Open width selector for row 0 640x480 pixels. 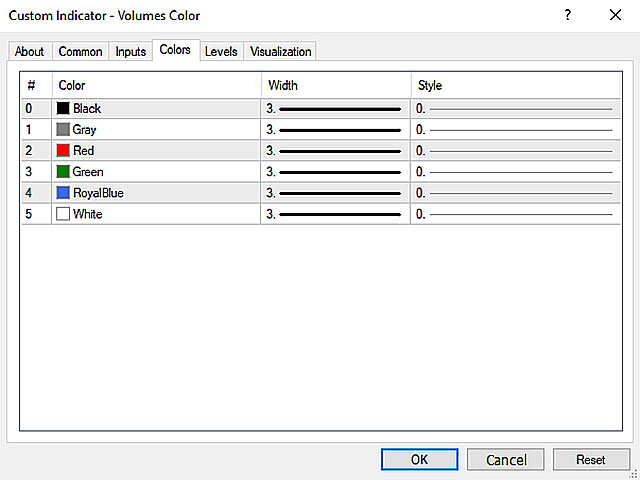pos(335,109)
